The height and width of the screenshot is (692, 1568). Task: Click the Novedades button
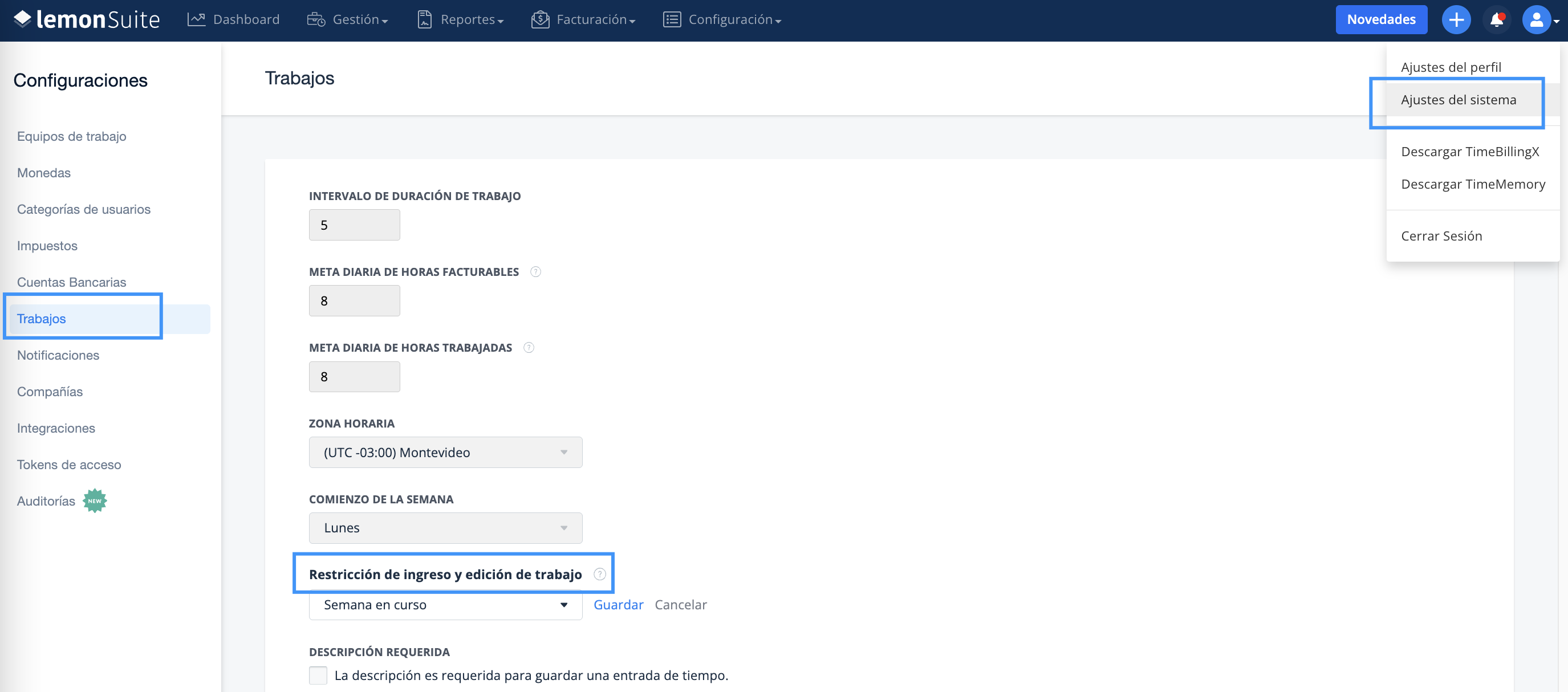pos(1380,19)
